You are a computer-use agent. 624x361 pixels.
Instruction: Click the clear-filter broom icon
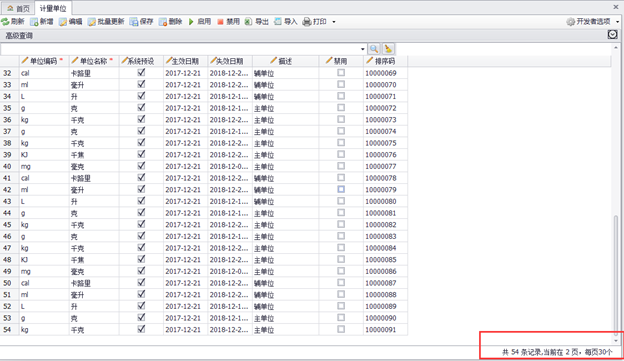coord(388,49)
